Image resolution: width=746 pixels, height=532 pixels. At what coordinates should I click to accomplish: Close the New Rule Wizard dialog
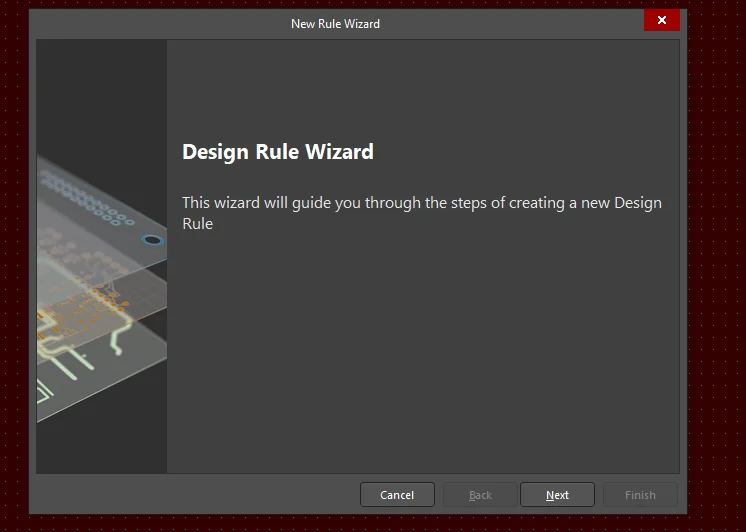coord(662,20)
